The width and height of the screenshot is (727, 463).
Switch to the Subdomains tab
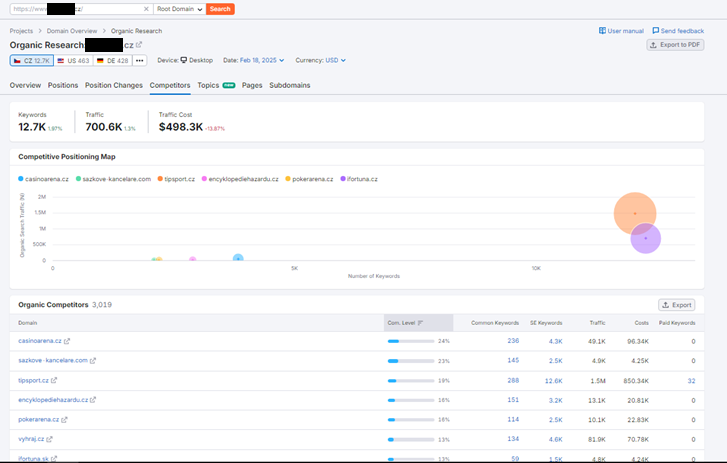[290, 85]
